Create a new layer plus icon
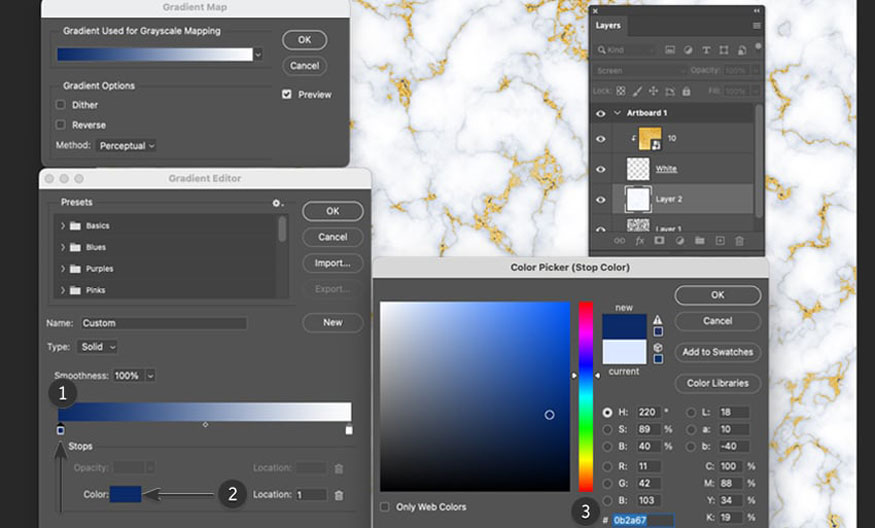This screenshot has height=528, width=875. 720,241
